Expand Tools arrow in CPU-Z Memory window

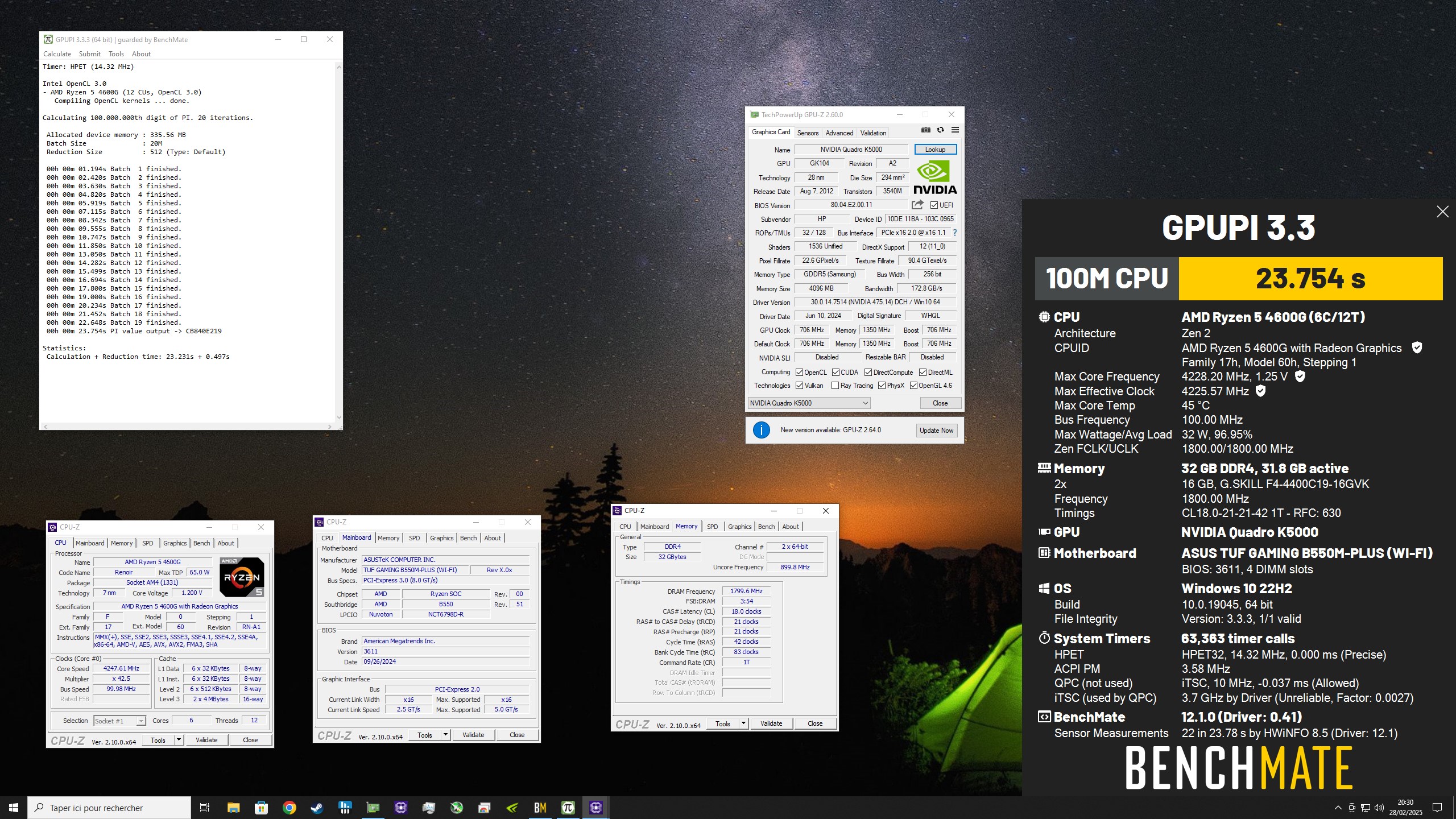[743, 723]
